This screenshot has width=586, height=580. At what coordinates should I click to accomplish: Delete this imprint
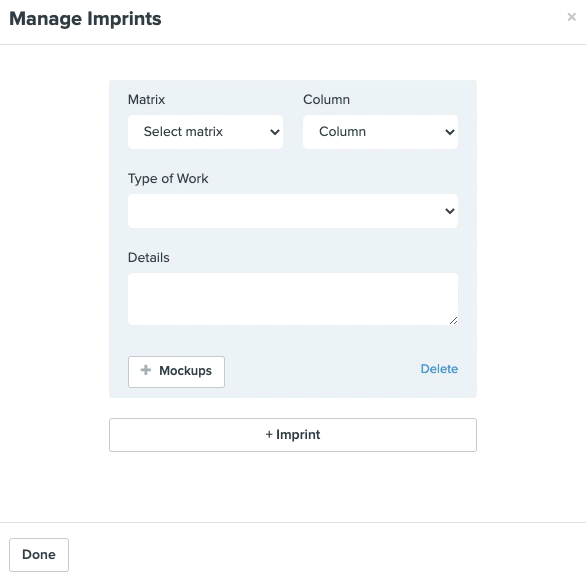[x=439, y=369]
